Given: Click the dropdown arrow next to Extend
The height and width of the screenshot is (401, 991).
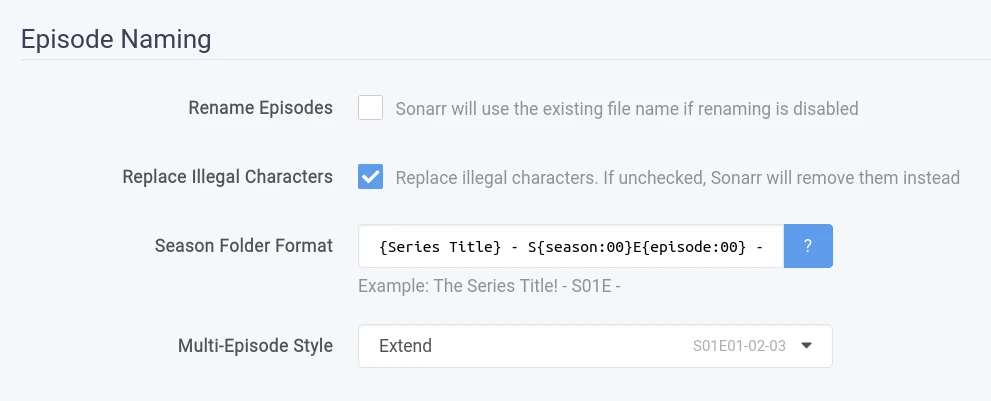Looking at the screenshot, I should (x=807, y=346).
